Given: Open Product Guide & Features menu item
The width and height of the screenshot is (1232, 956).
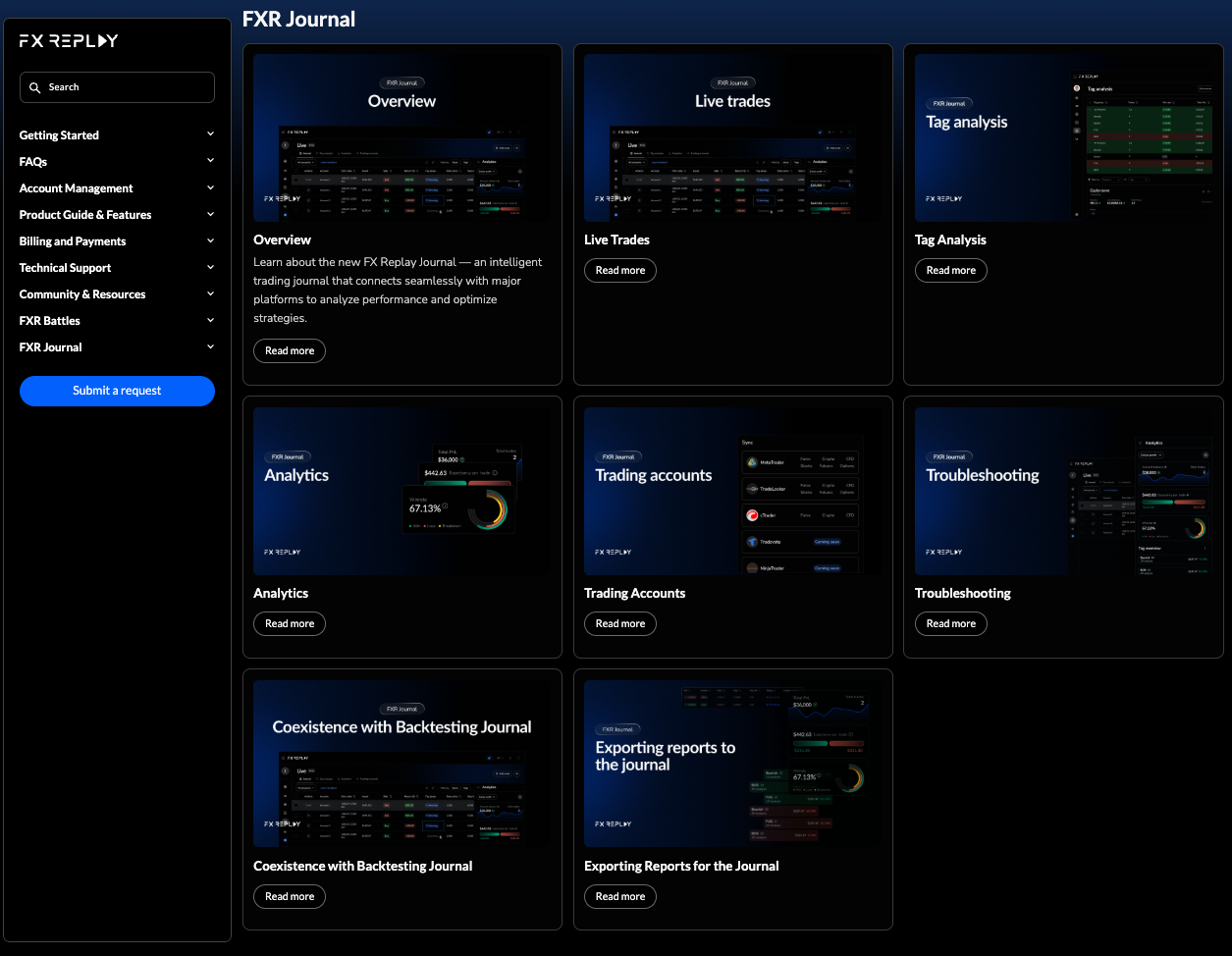Looking at the screenshot, I should (x=85, y=215).
